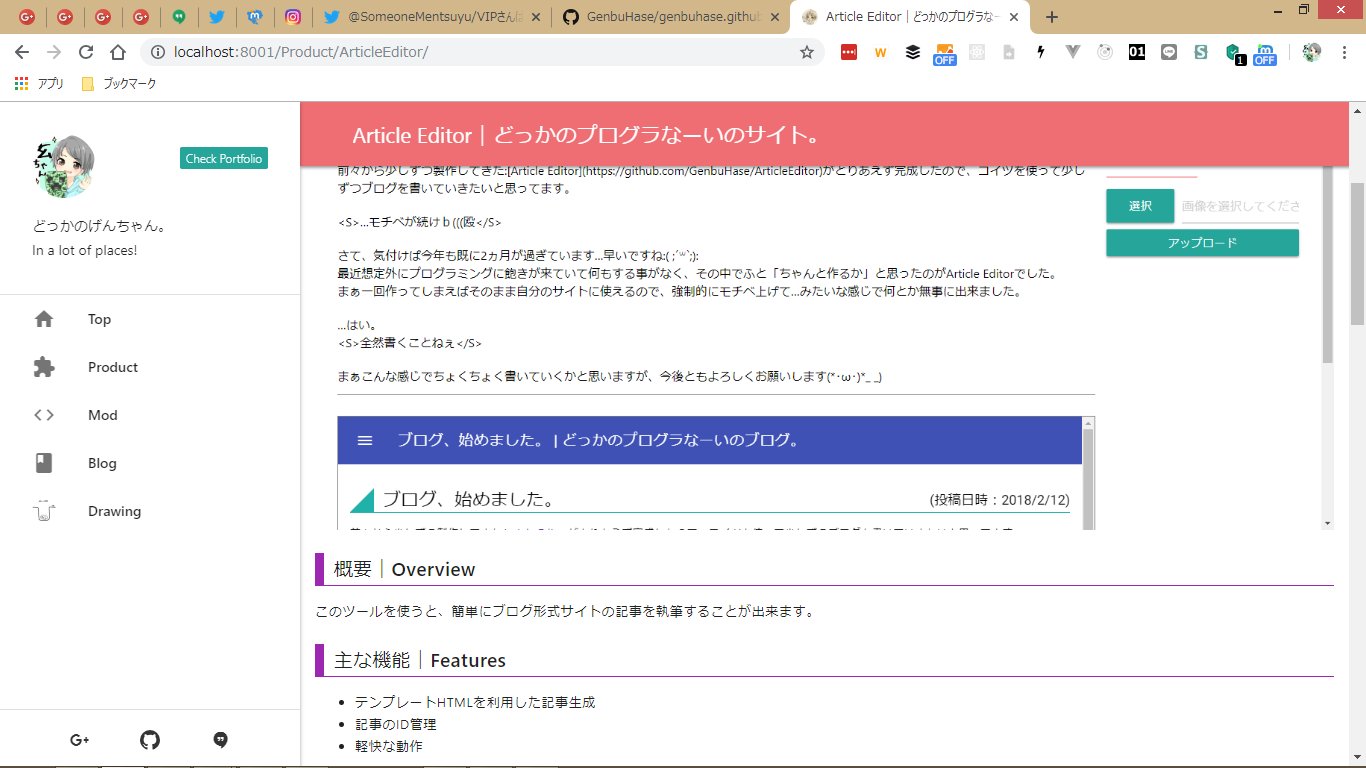Open the Hangouts icon in sidebar footer
This screenshot has width=1366, height=768.
tap(221, 740)
